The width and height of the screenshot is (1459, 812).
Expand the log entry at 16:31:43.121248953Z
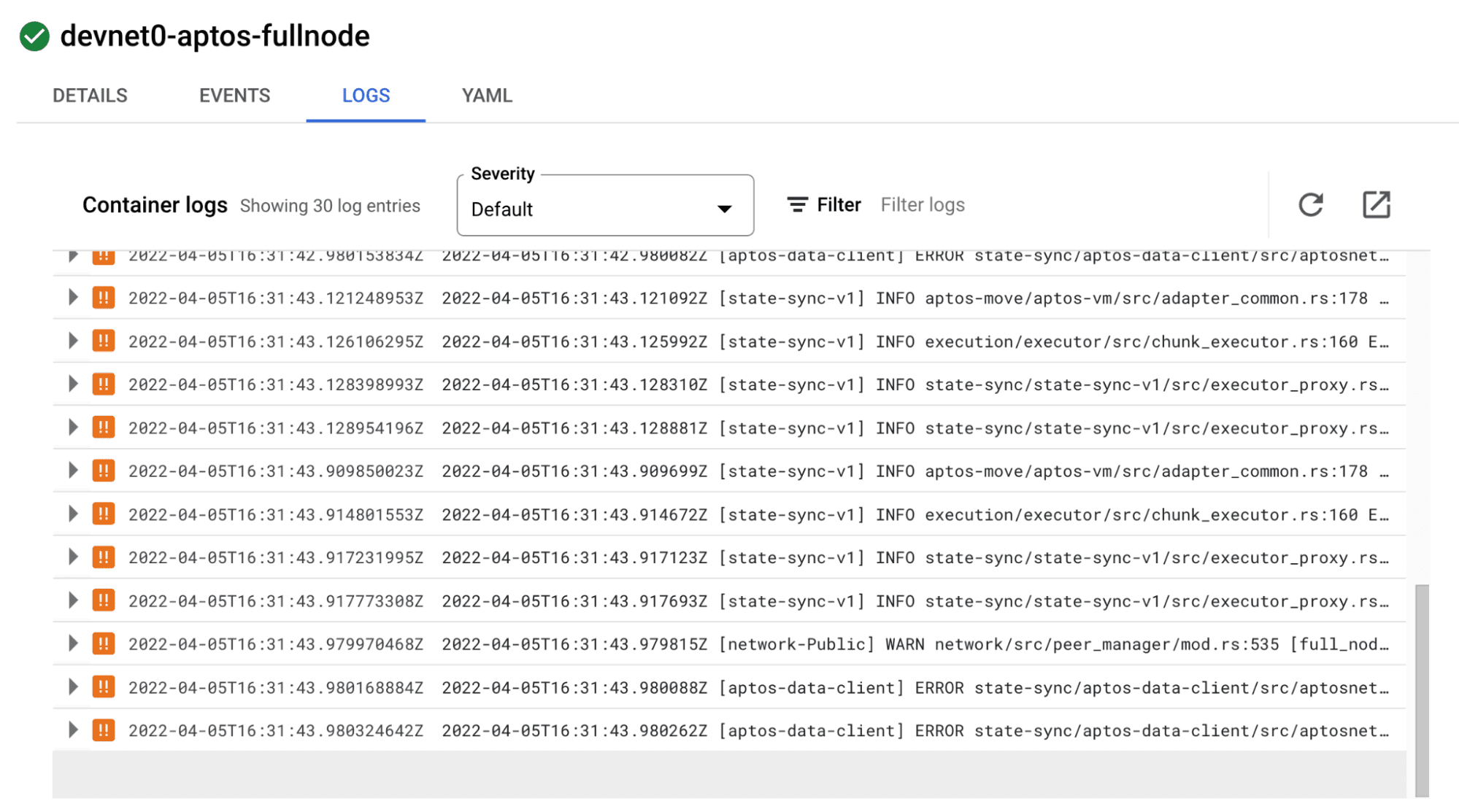tap(72, 298)
